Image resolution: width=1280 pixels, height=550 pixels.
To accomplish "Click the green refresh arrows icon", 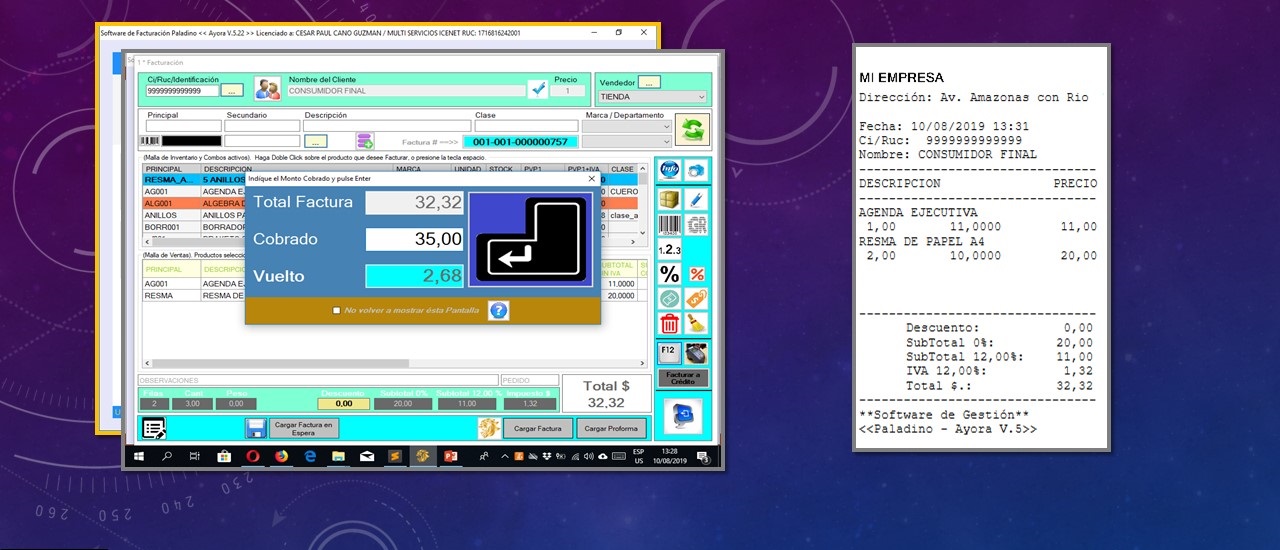I will (x=692, y=128).
